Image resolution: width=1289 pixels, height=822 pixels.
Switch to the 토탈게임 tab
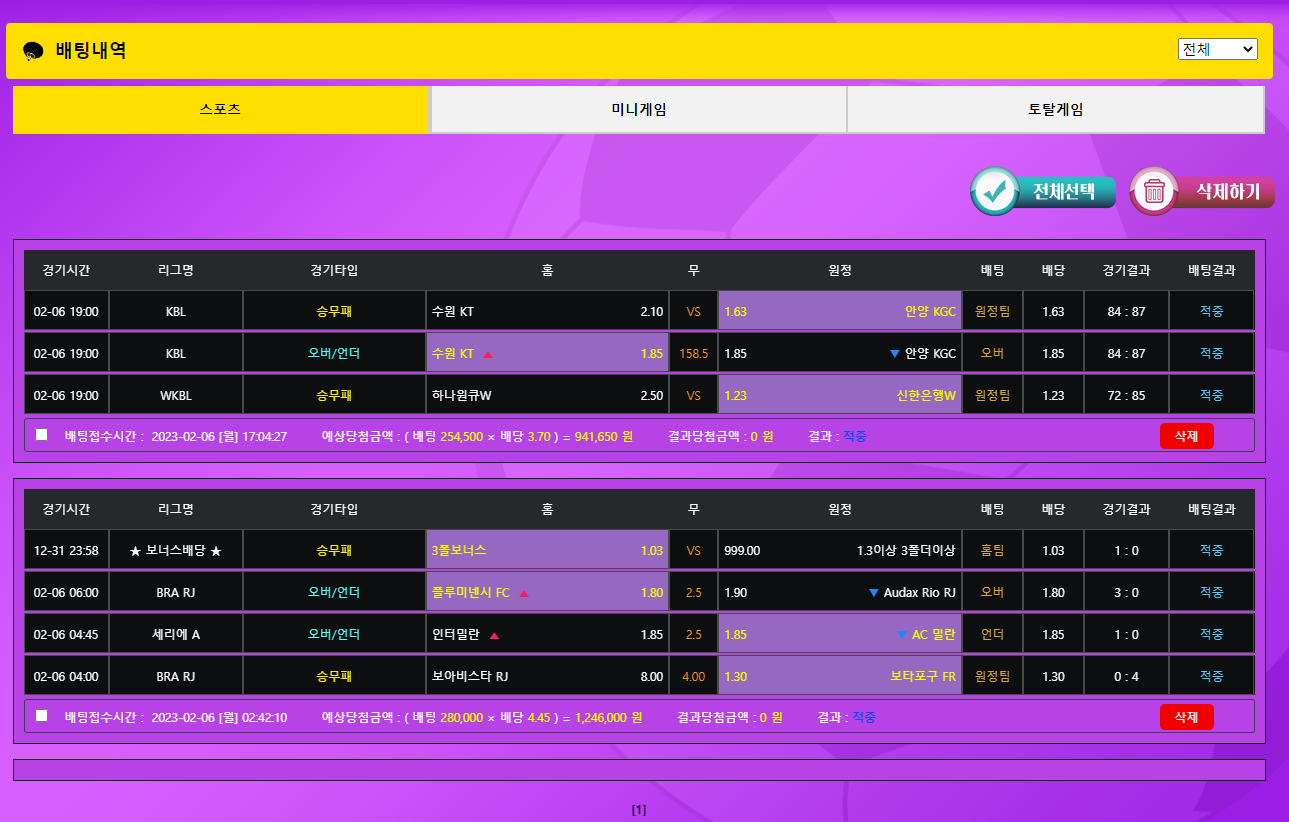(x=1055, y=110)
